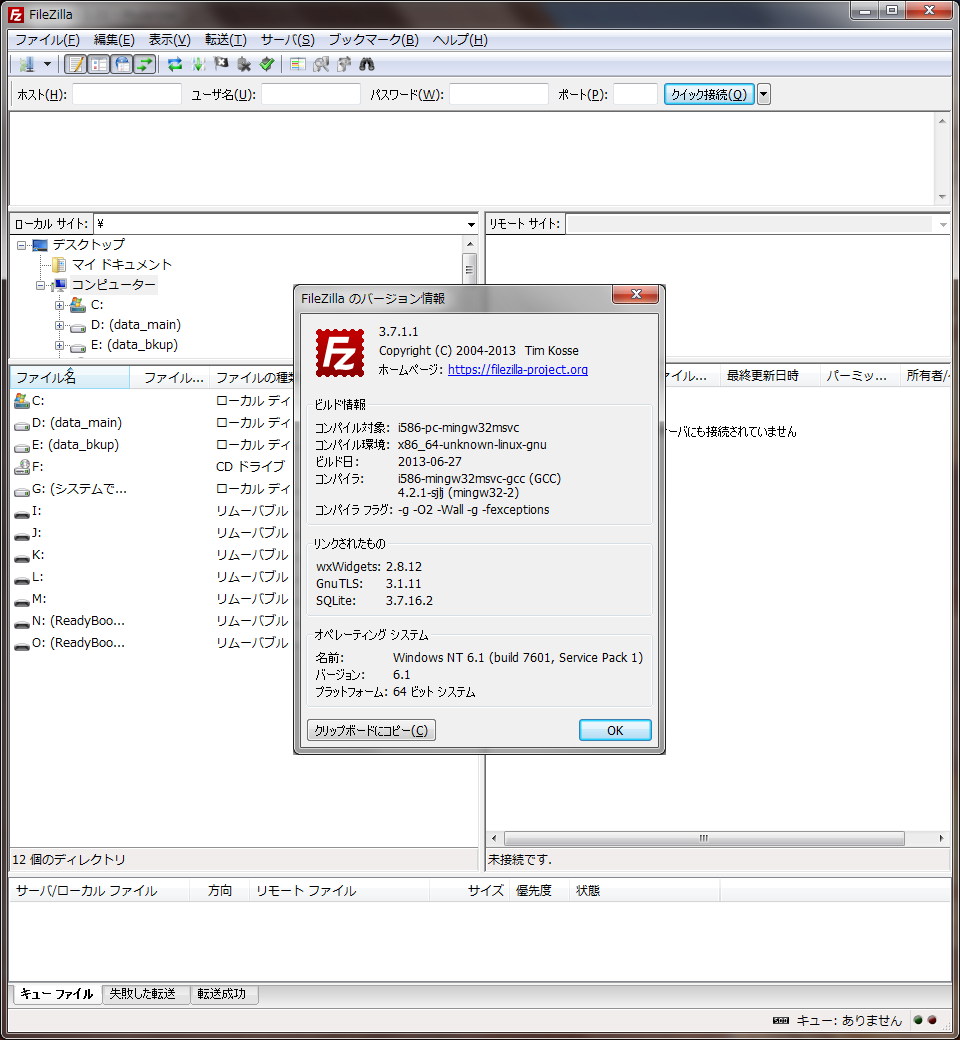The height and width of the screenshot is (1040, 960).
Task: Open the directory listing filters icon
Action: 298,64
